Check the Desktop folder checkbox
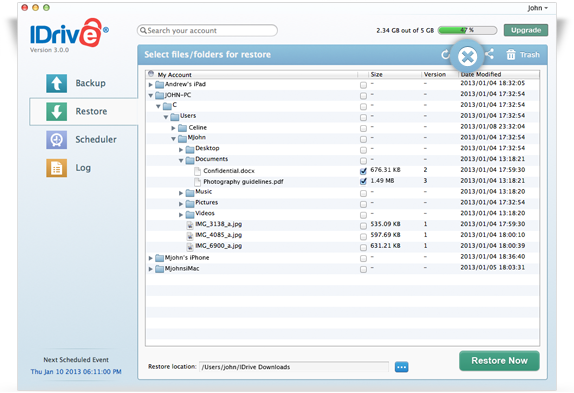Viewport: 574px width, 393px height. [363, 150]
